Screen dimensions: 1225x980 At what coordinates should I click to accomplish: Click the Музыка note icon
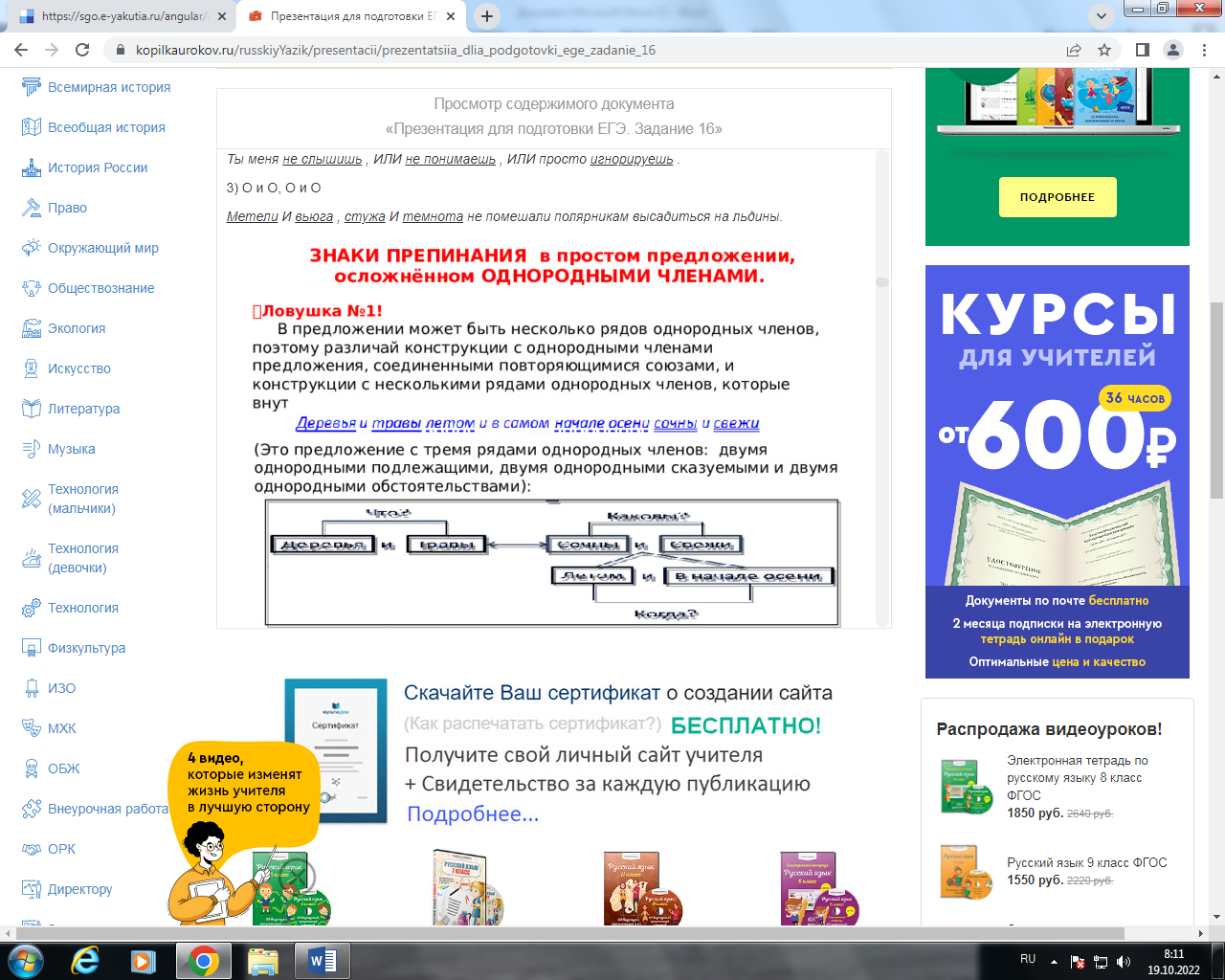(32, 449)
